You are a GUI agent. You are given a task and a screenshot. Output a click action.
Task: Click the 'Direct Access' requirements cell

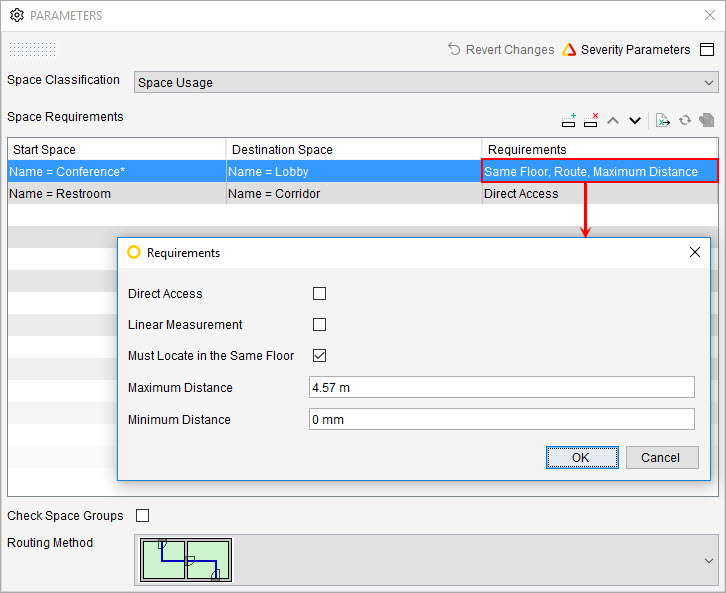click(x=600, y=194)
